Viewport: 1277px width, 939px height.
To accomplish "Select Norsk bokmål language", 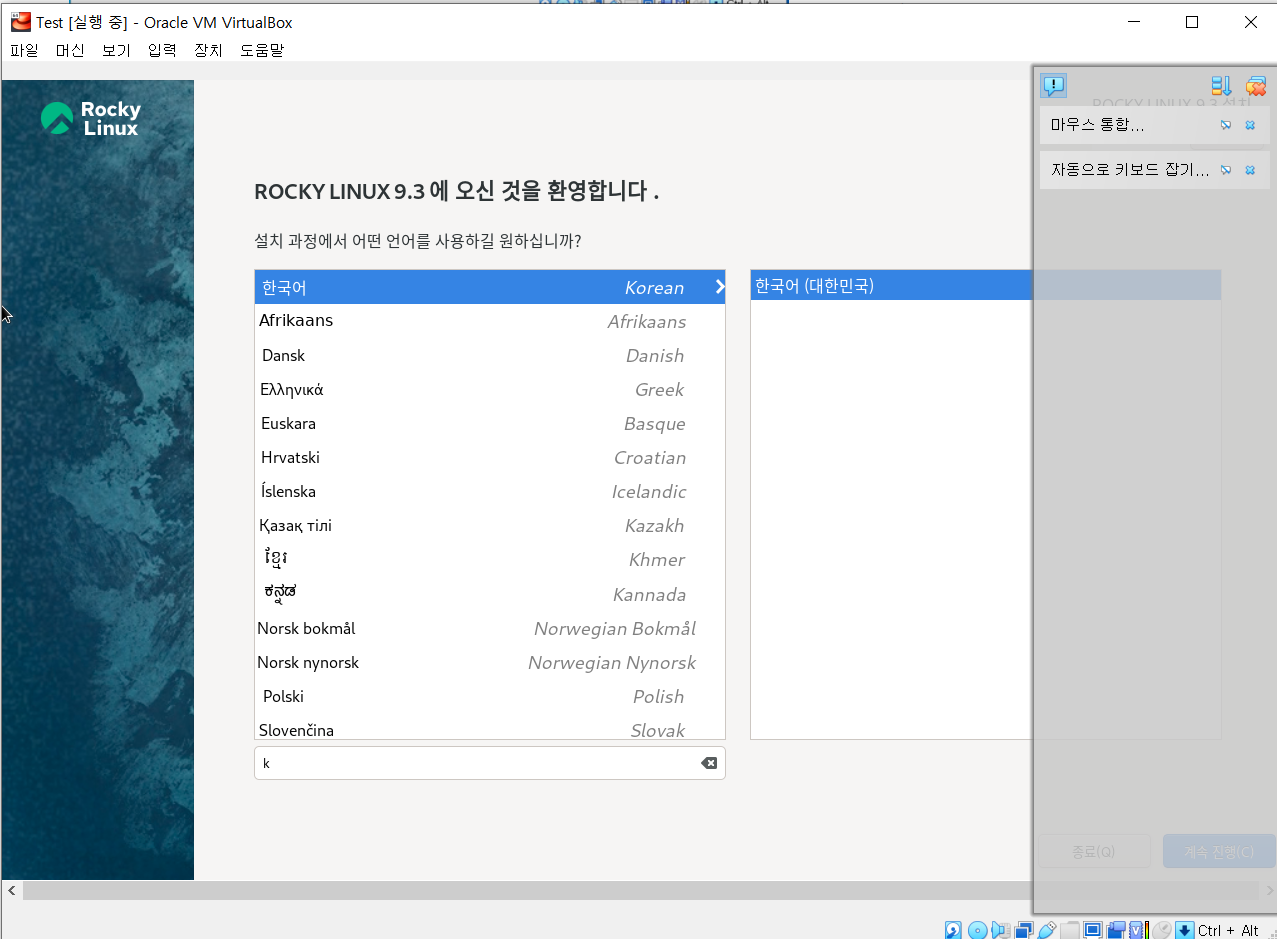I will [x=490, y=628].
